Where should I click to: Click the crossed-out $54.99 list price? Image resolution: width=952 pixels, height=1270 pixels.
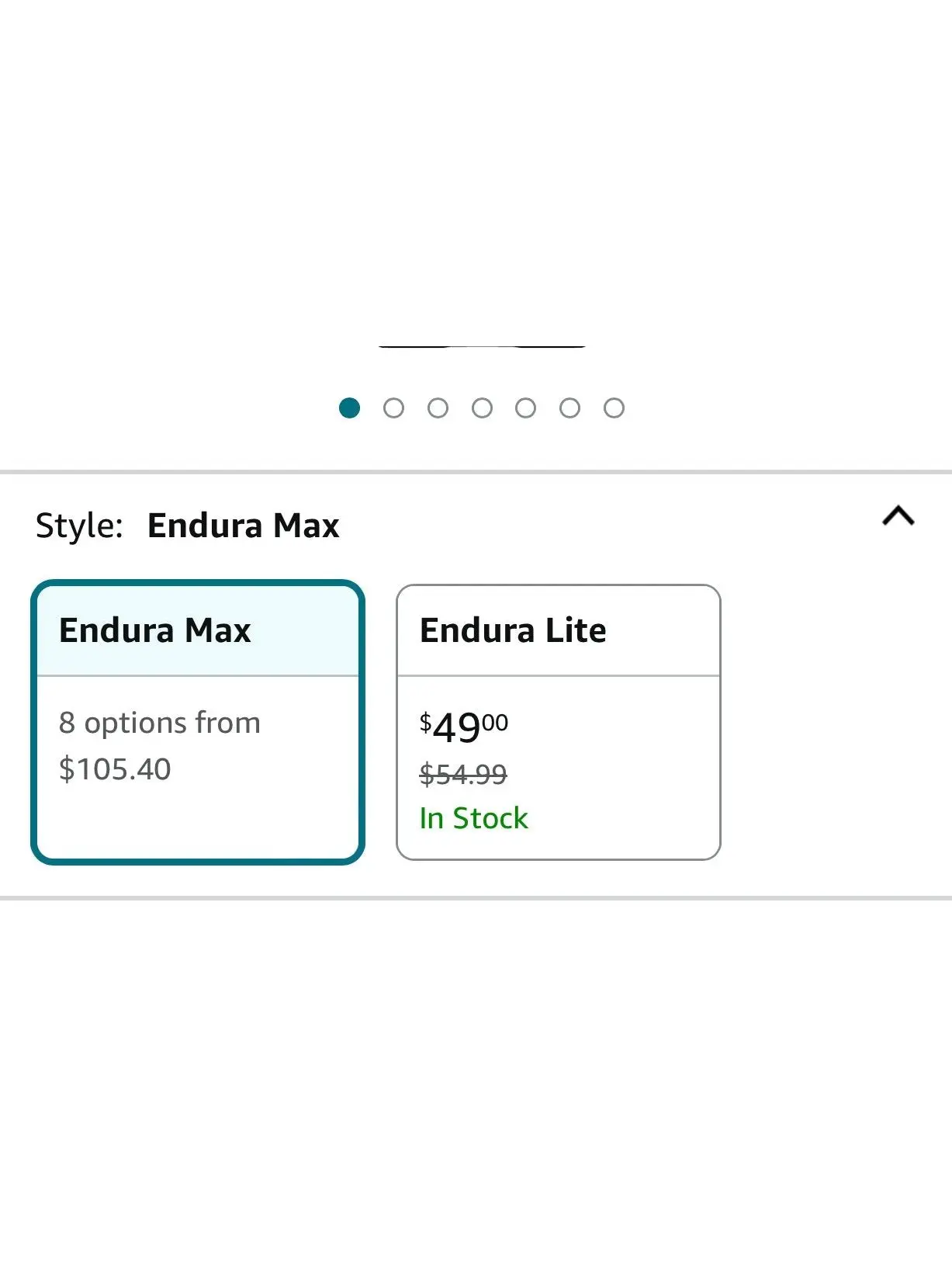463,775
